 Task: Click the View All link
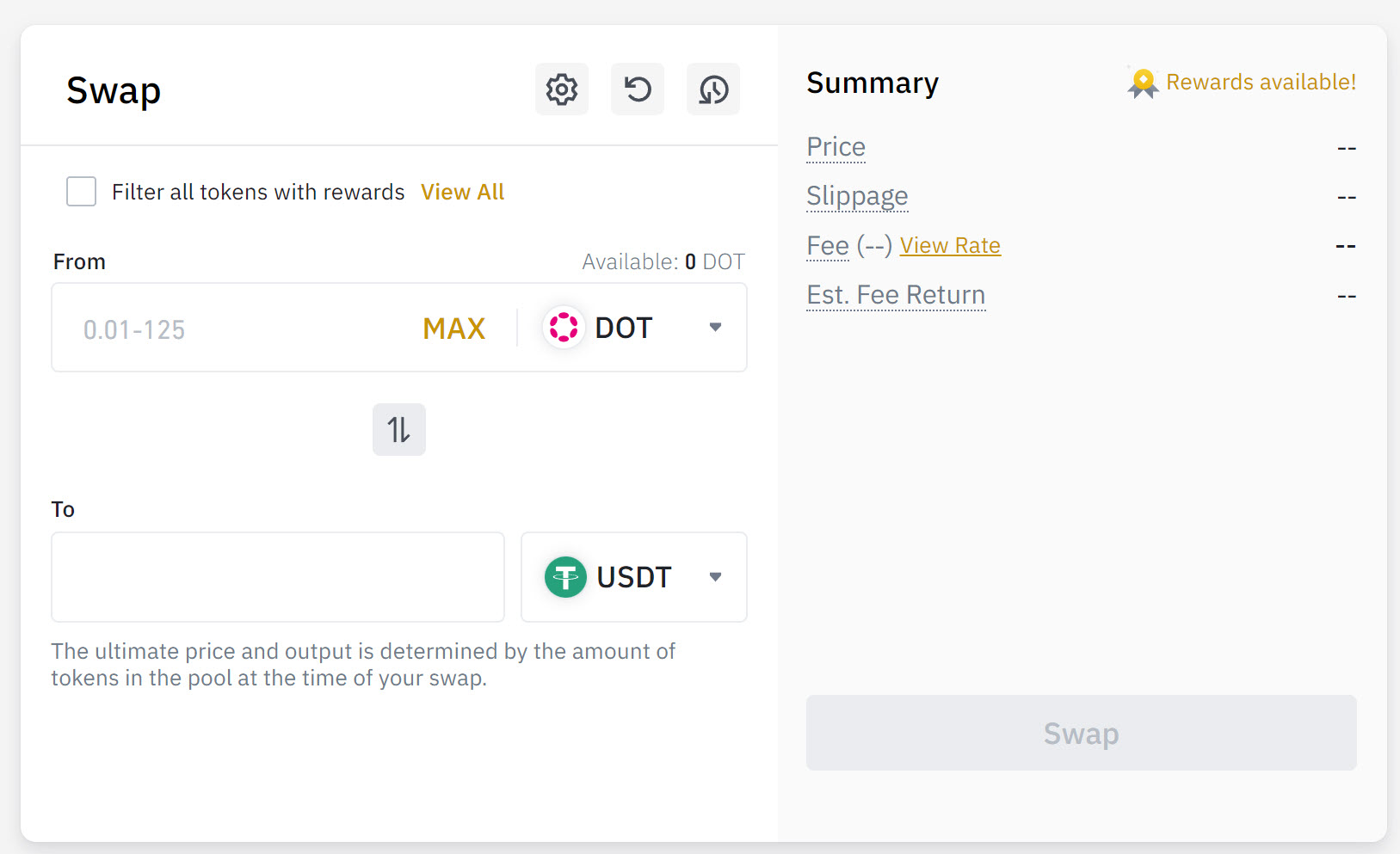pos(462,192)
